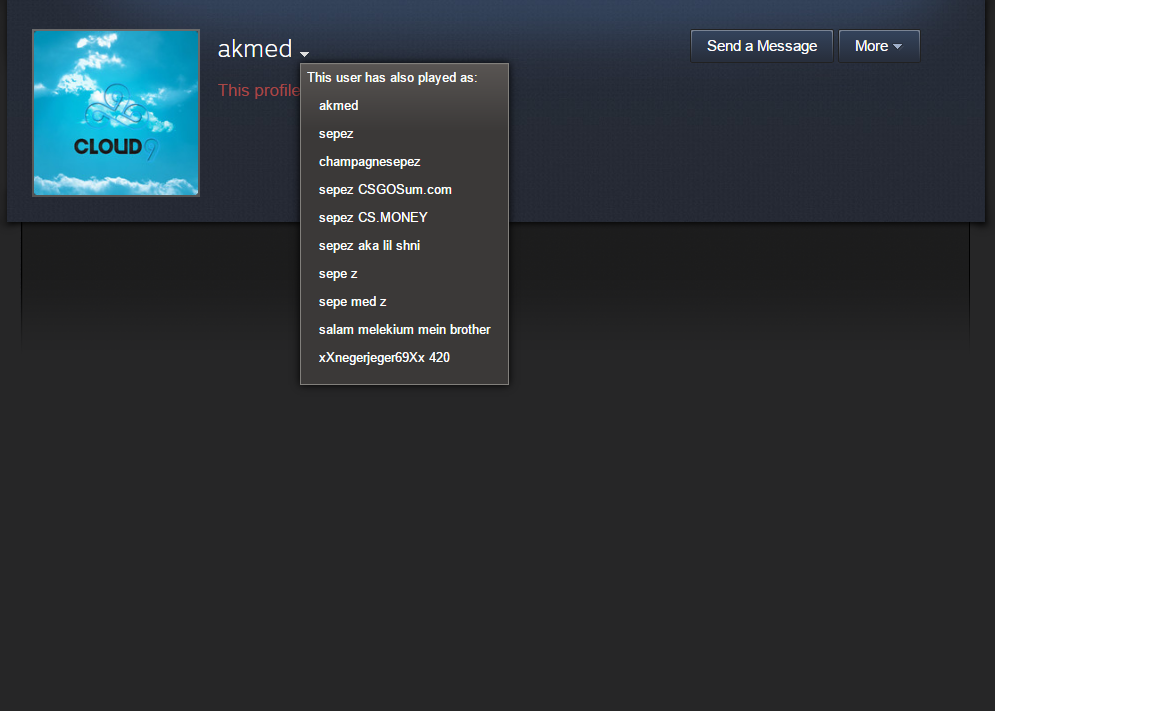Select salam melekium mein brother alias

[404, 329]
